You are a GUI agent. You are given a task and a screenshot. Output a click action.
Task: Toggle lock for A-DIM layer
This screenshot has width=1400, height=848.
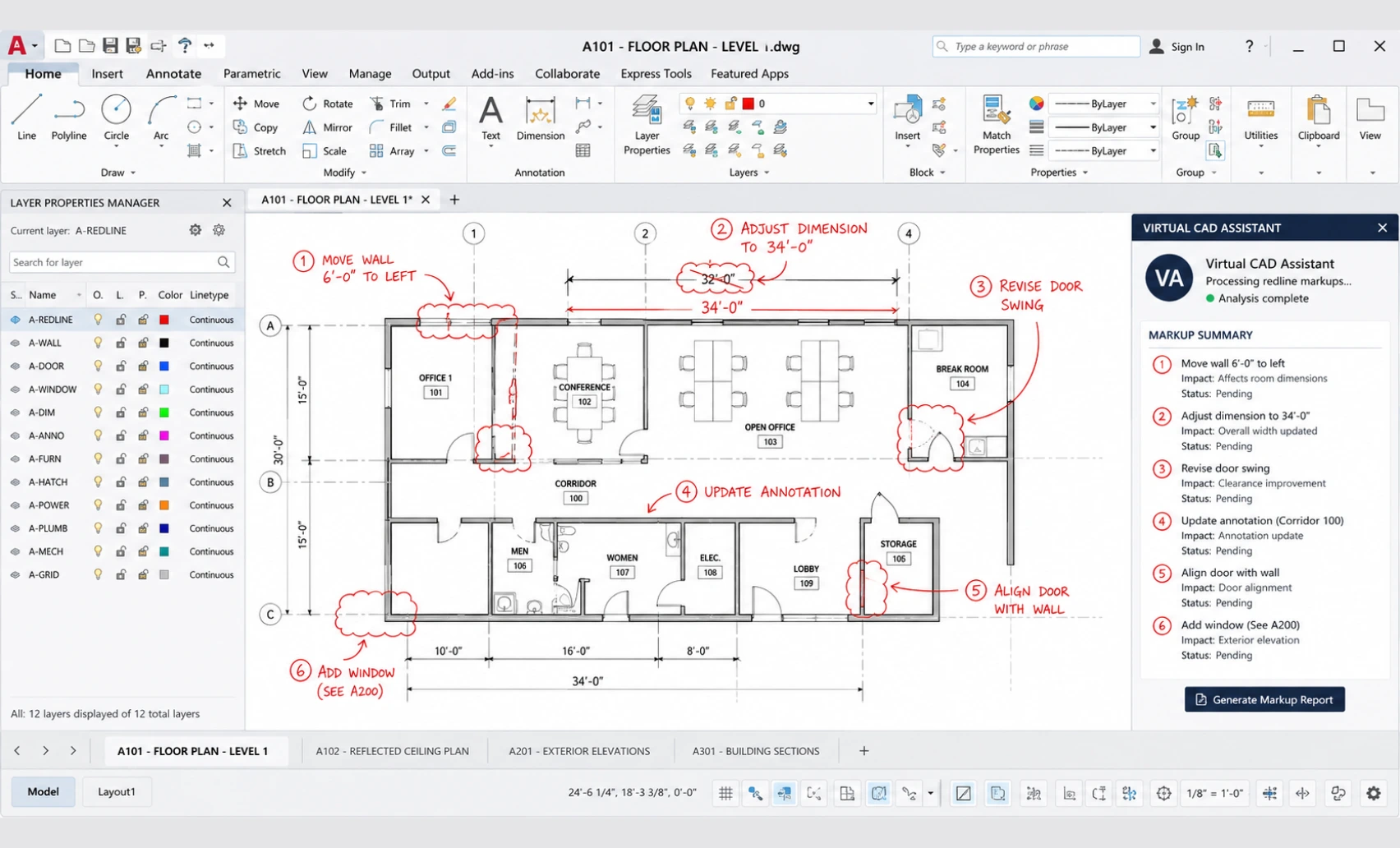[121, 412]
